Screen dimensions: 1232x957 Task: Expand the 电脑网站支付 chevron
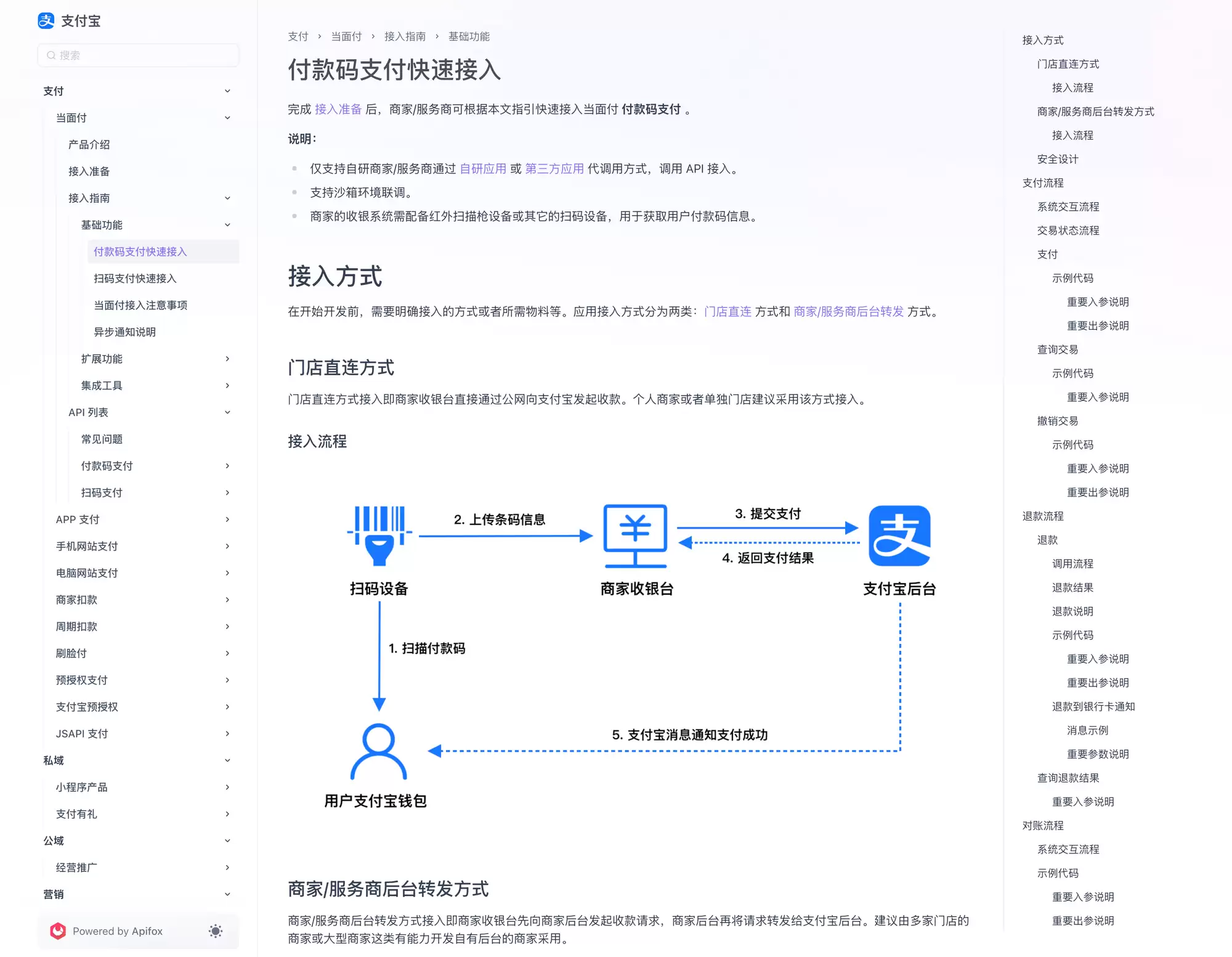click(x=227, y=573)
